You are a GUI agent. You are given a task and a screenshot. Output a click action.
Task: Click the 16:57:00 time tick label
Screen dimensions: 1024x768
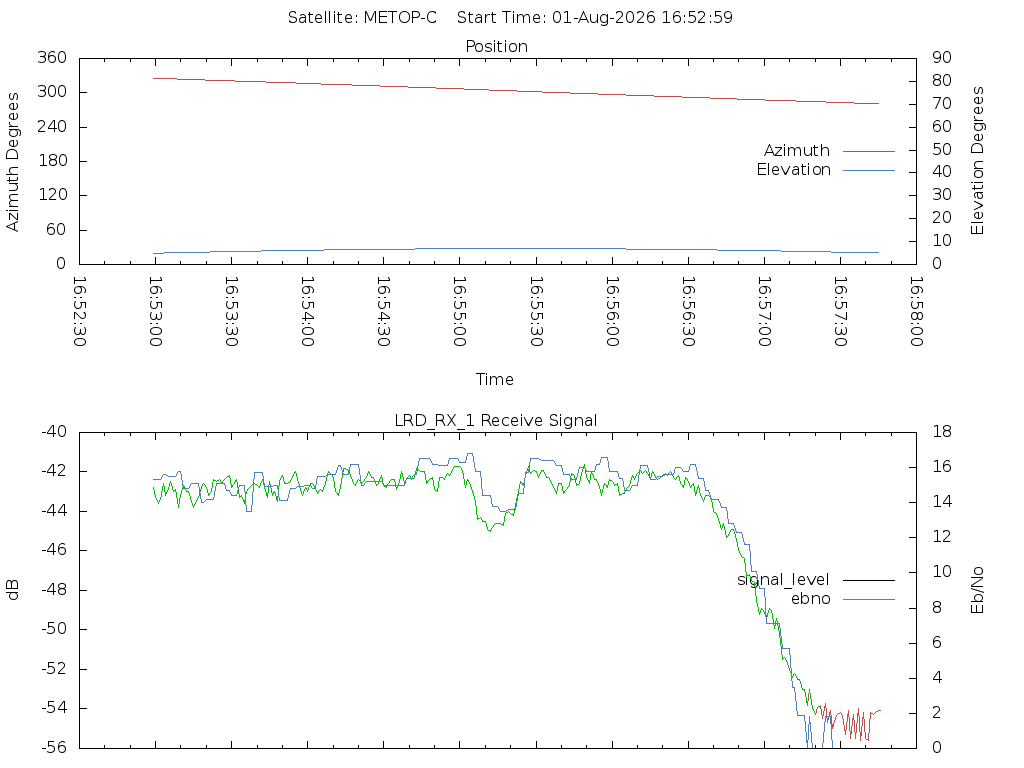pos(764,312)
